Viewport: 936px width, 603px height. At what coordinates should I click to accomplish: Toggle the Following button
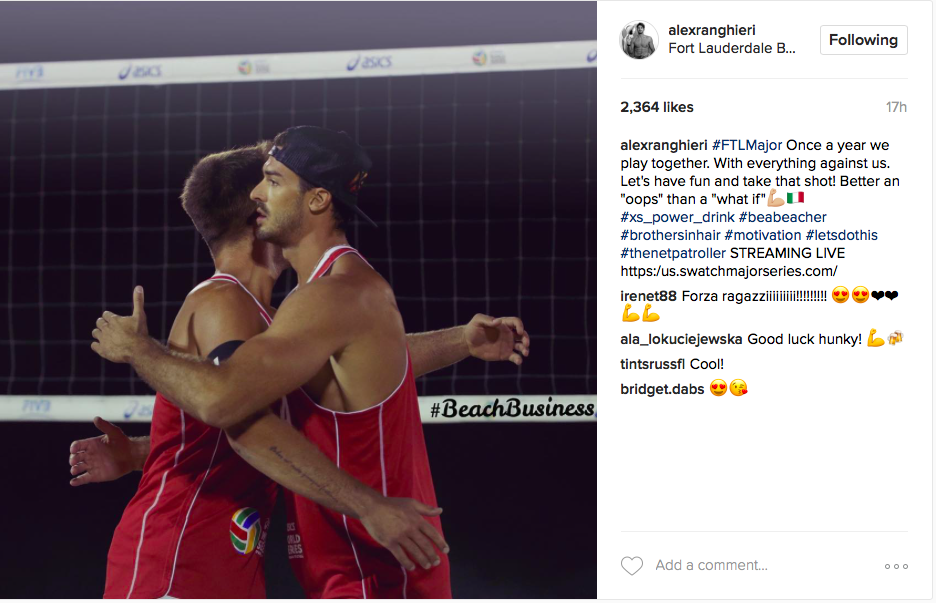click(x=863, y=40)
